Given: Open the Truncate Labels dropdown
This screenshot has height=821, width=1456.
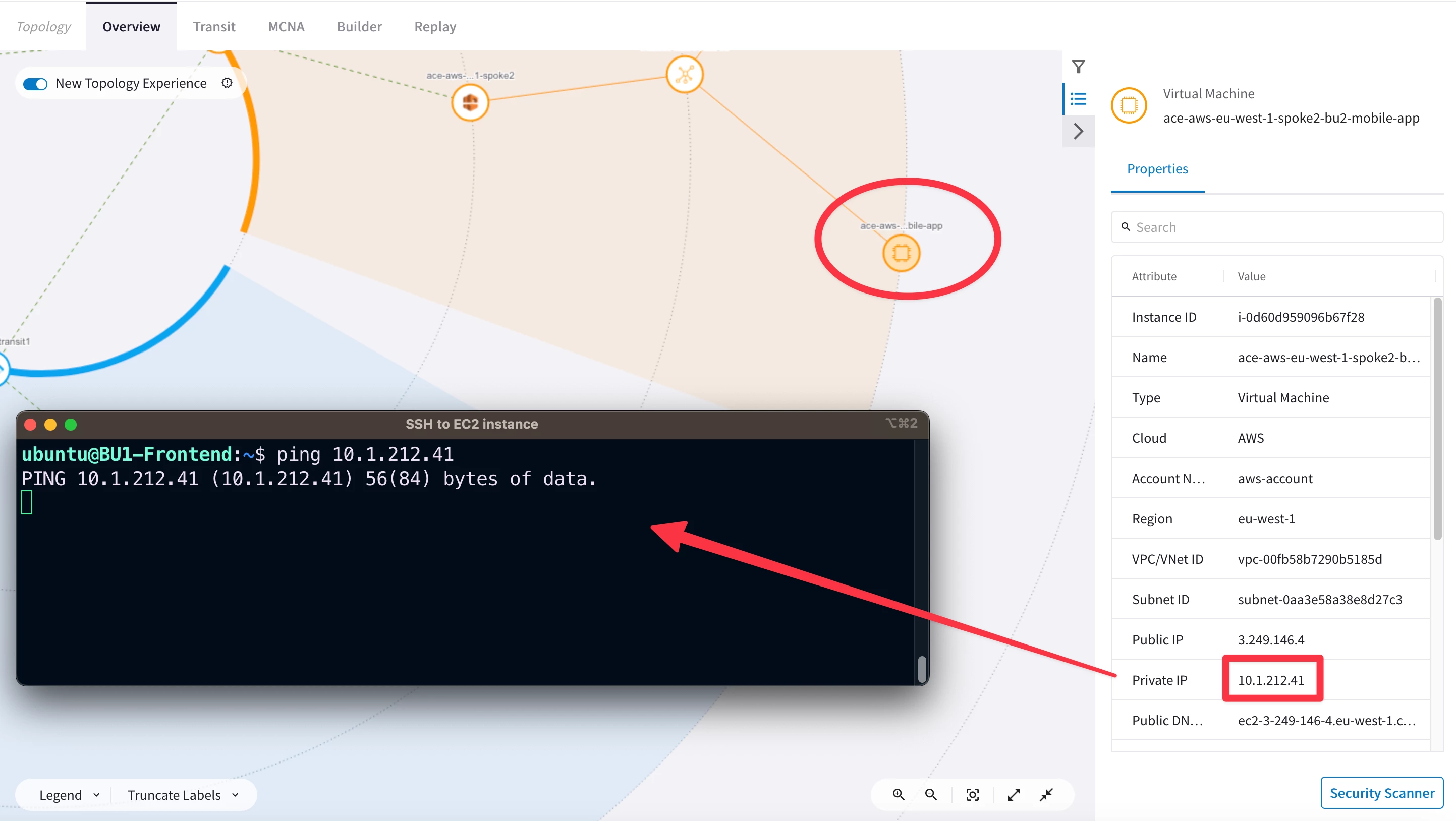Looking at the screenshot, I should tap(183, 794).
